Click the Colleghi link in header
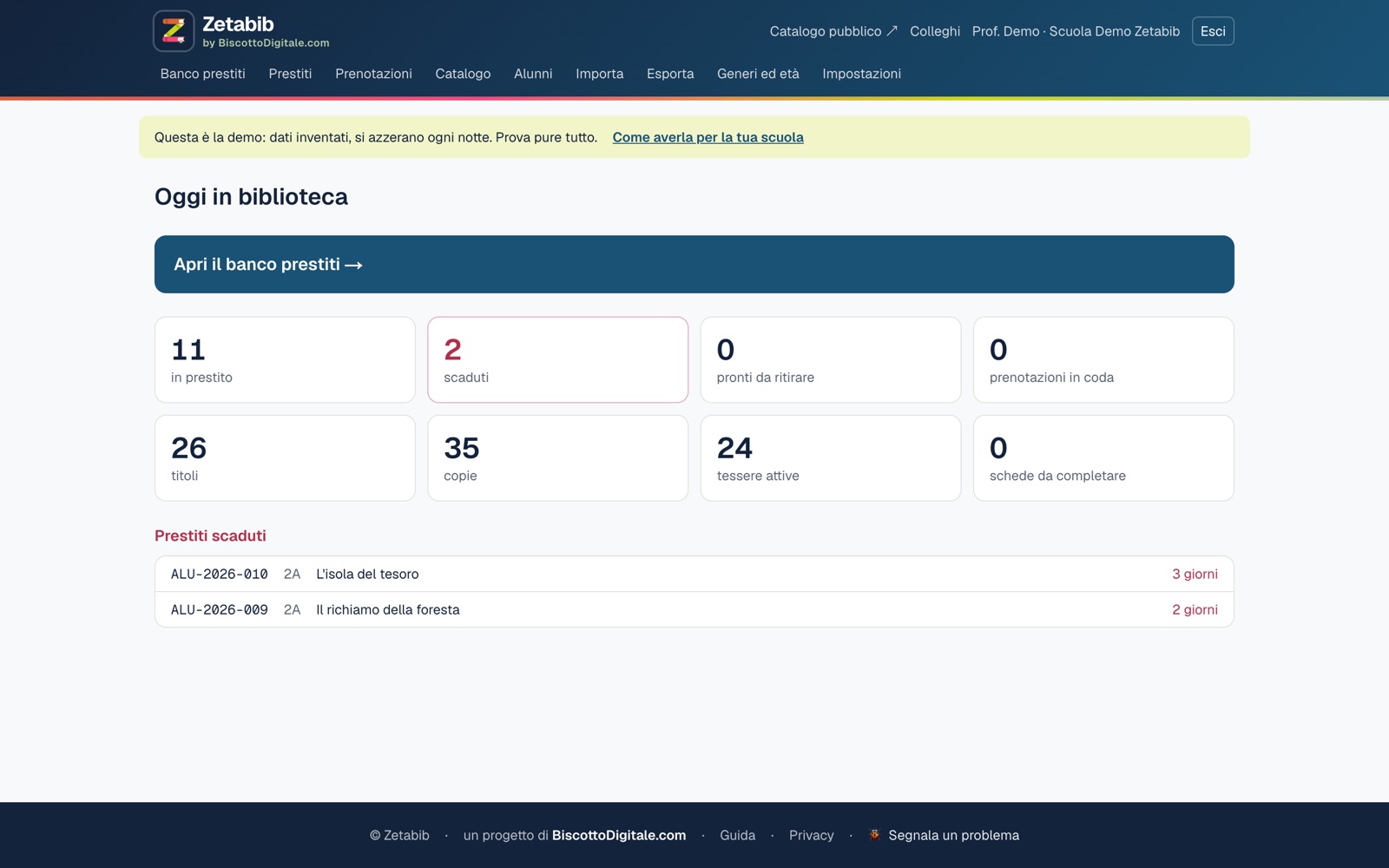Image resolution: width=1389 pixels, height=868 pixels. (x=935, y=31)
